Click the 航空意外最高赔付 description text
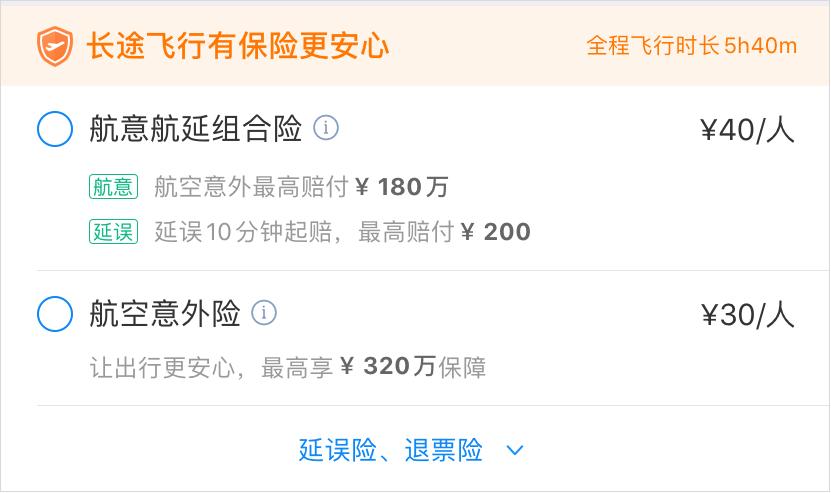Viewport: 831px width, 493px height. pos(252,187)
